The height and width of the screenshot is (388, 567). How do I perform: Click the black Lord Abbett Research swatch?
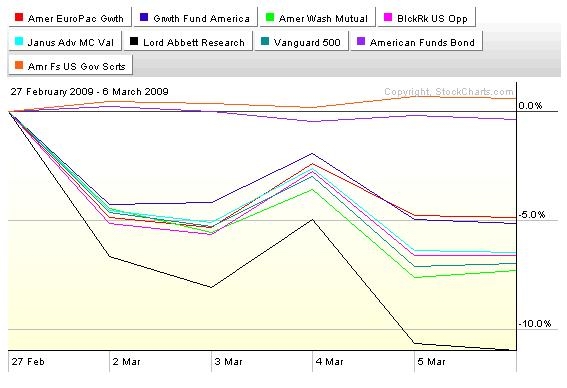click(x=134, y=41)
